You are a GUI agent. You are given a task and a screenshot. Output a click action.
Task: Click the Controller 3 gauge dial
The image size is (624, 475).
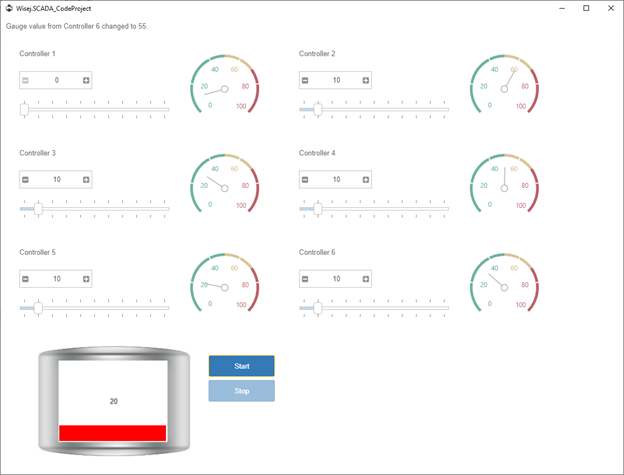(225, 183)
